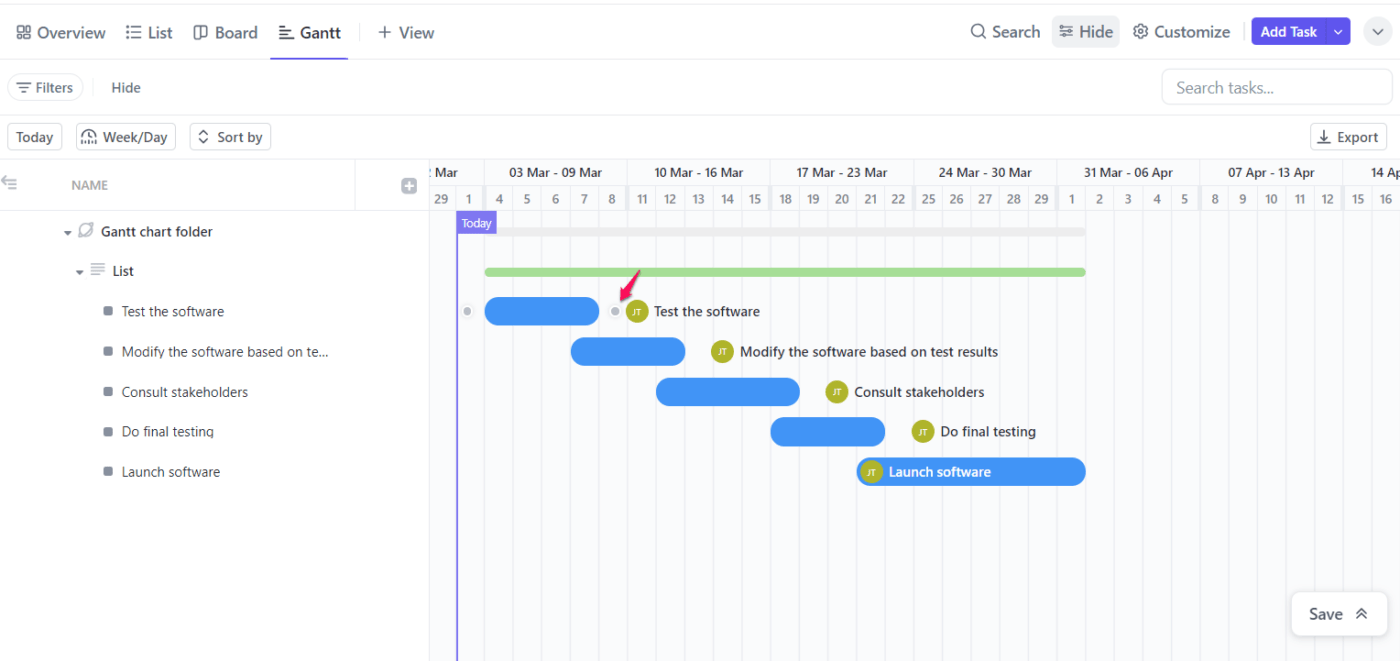Click the 31 Mar - 06 Apr week header
The height and width of the screenshot is (661, 1400).
tap(1128, 172)
